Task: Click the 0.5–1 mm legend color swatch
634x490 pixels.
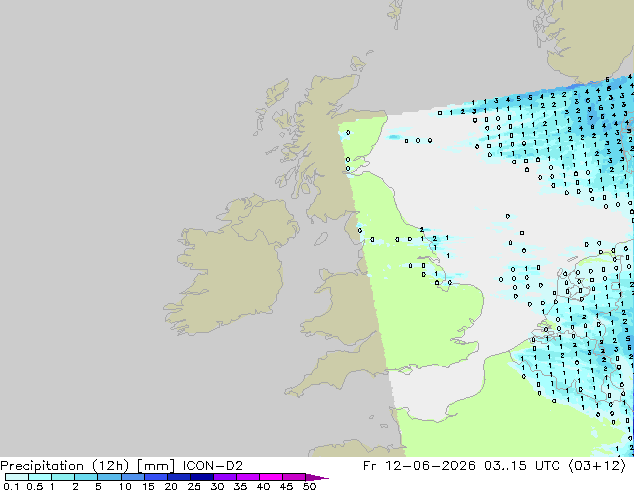Action: (40, 477)
